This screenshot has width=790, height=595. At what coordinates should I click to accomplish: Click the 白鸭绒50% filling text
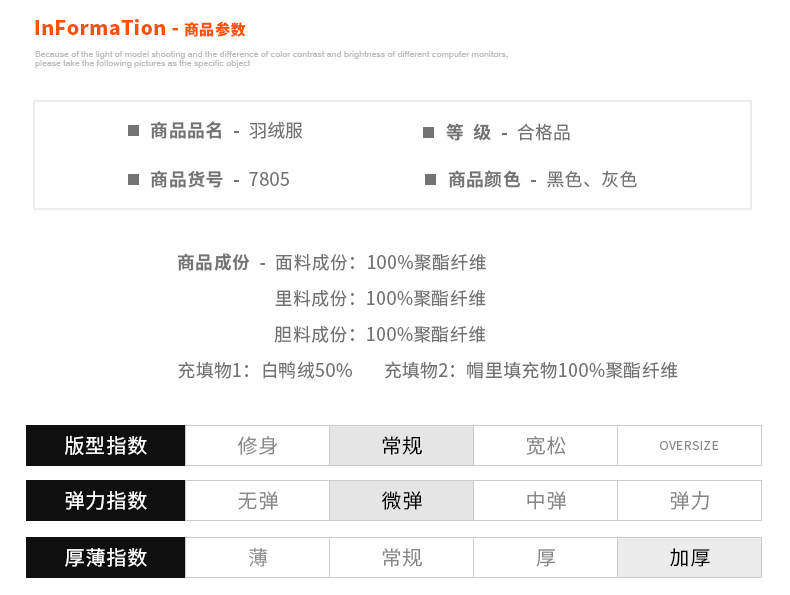[x=307, y=371]
